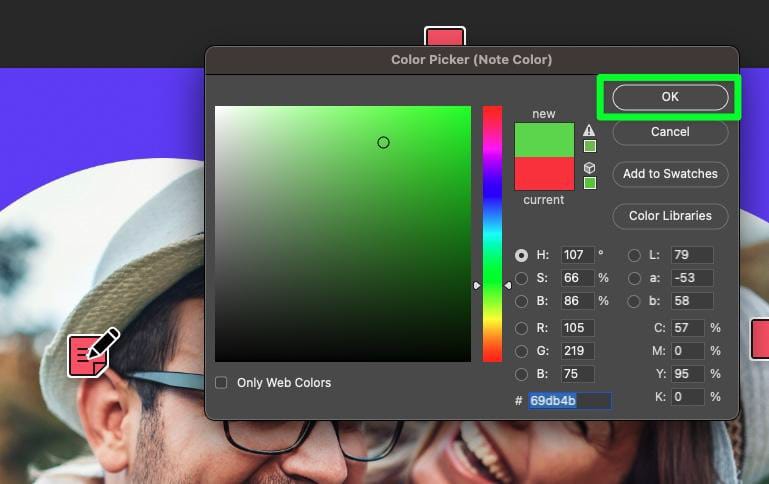Click the blue value field showing 75
Image resolution: width=769 pixels, height=484 pixels.
[577, 374]
